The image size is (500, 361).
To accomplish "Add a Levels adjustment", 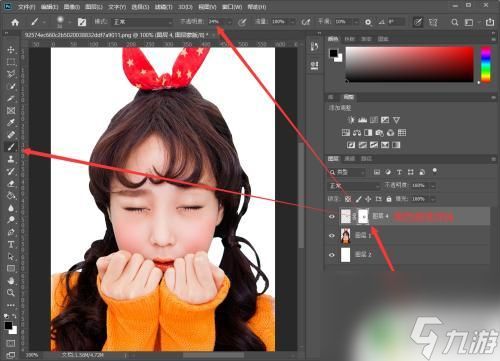I will [x=362, y=120].
